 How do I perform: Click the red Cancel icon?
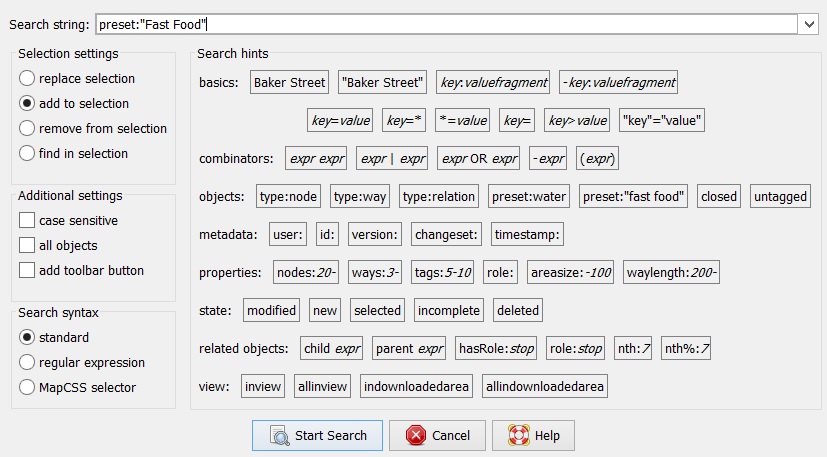416,435
